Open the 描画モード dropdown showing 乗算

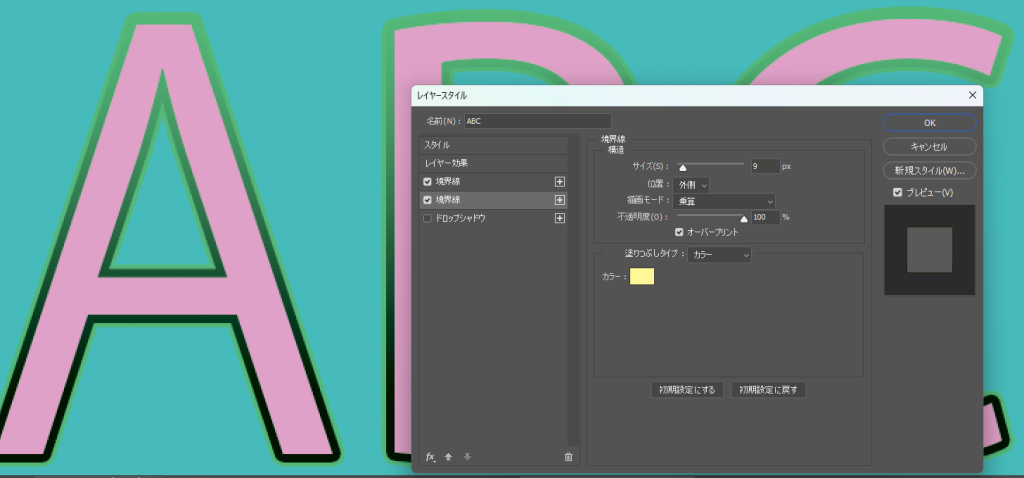[x=725, y=201]
